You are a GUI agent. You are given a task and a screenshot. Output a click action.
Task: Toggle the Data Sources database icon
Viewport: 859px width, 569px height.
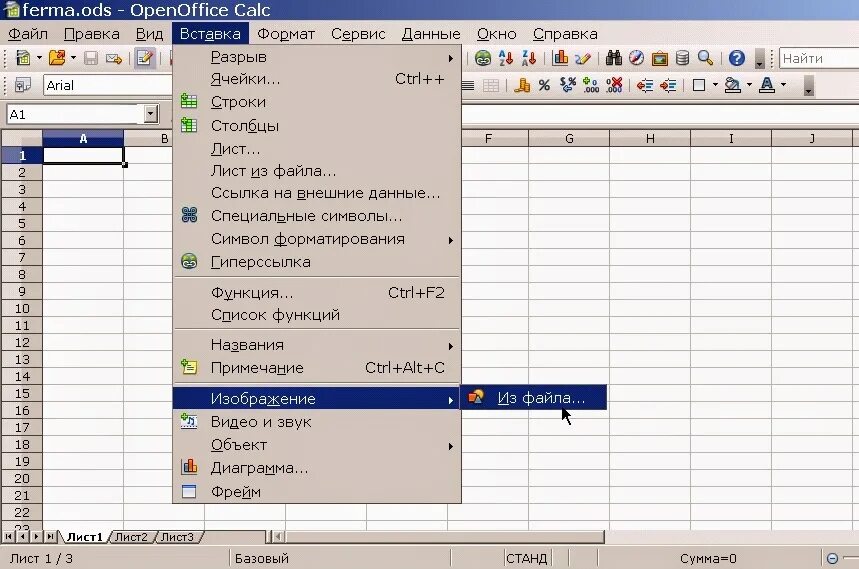click(682, 58)
